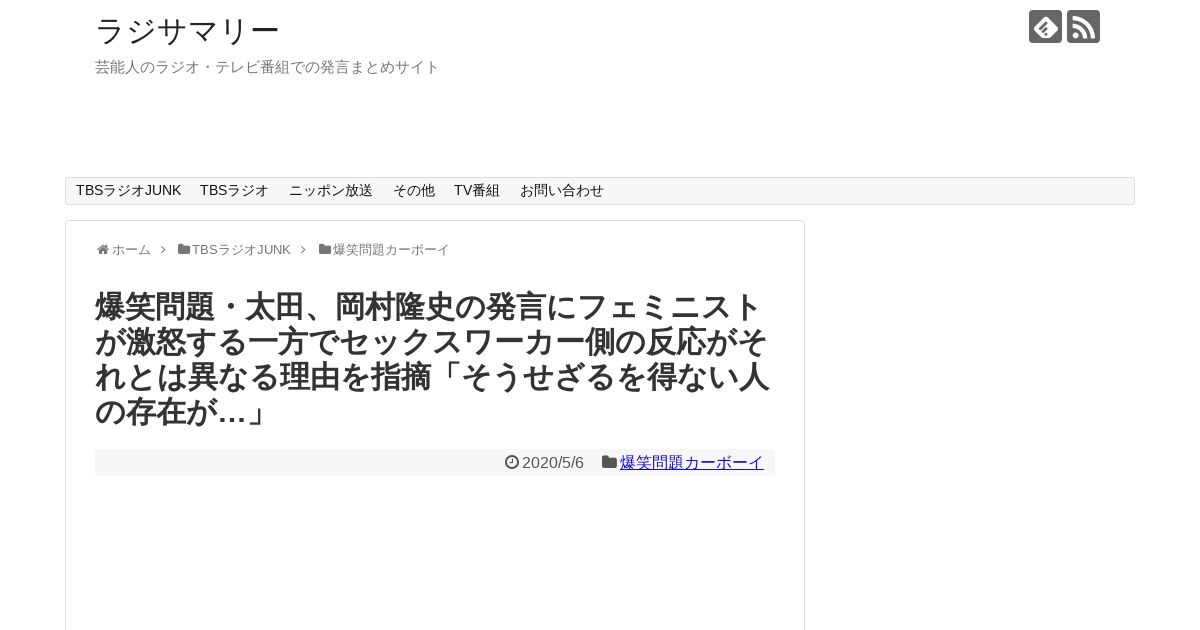Screen dimensions: 1200x630
Task: Click the TBSラジオJUNK breadcrumb link
Action: (x=241, y=250)
